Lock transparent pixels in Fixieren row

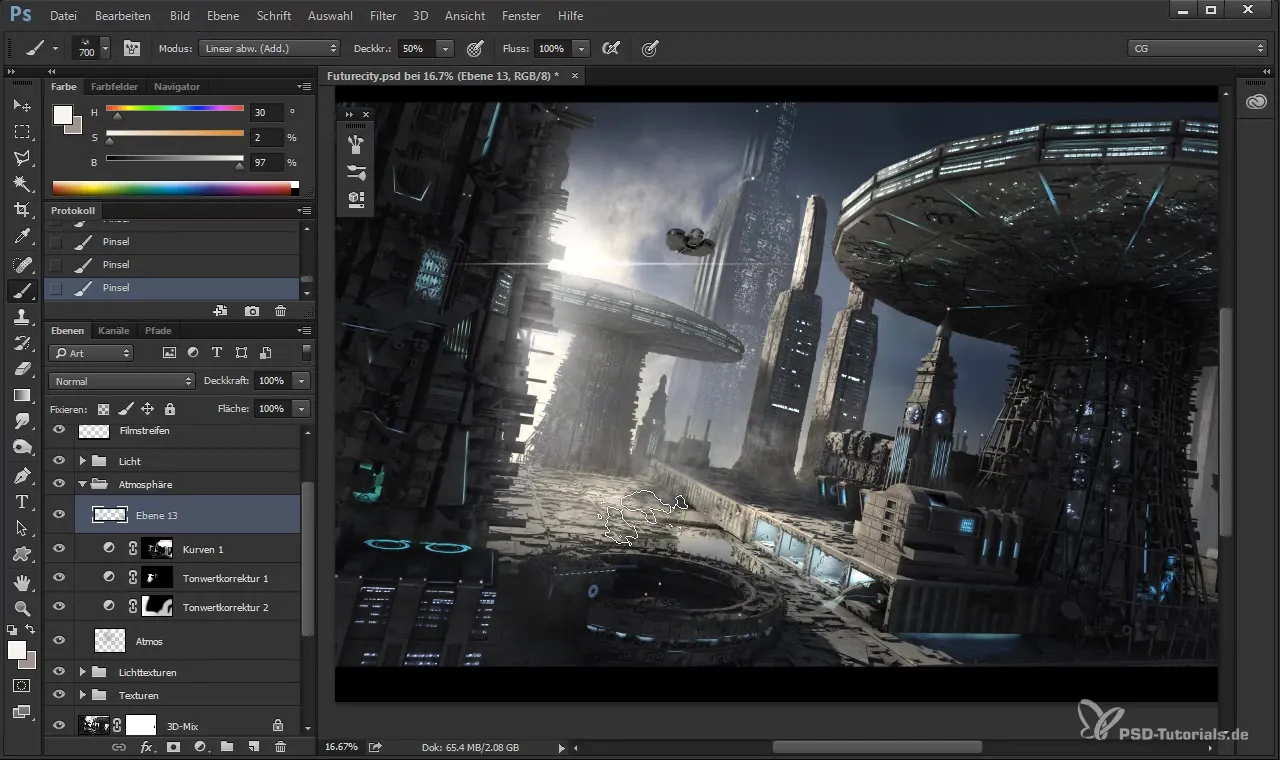tap(103, 409)
